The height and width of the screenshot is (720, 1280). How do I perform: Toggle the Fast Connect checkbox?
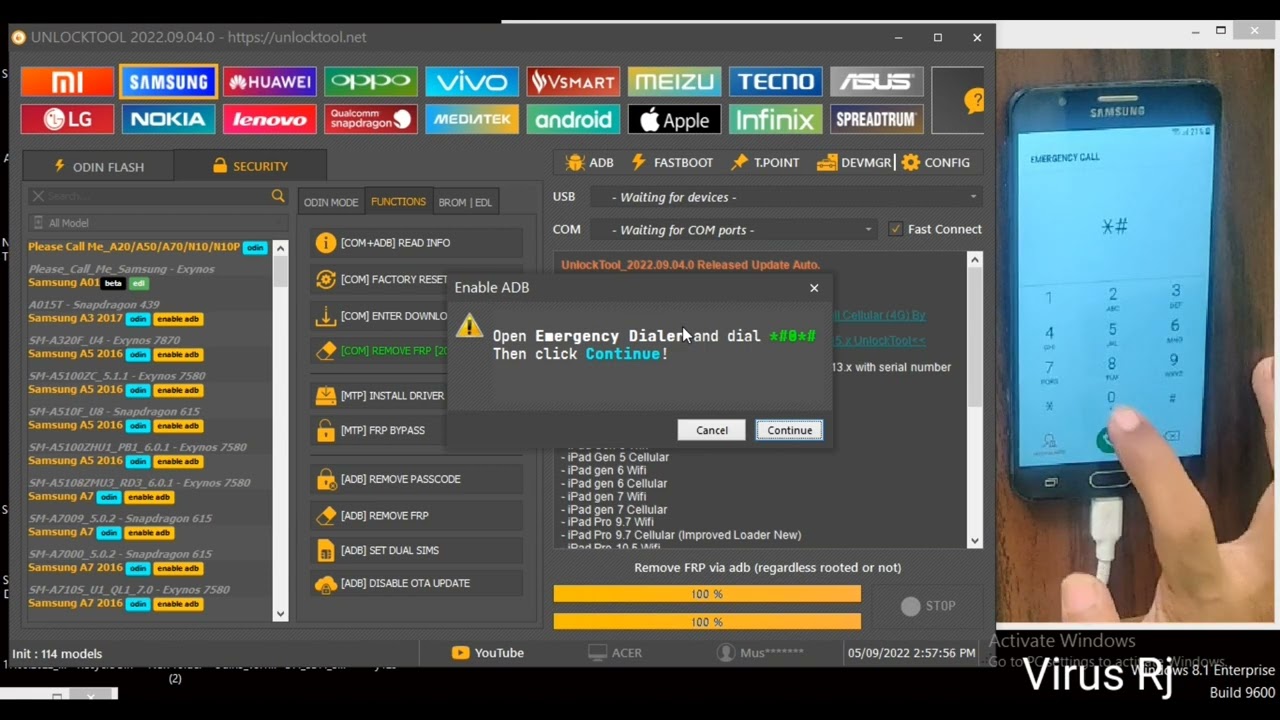click(x=895, y=229)
